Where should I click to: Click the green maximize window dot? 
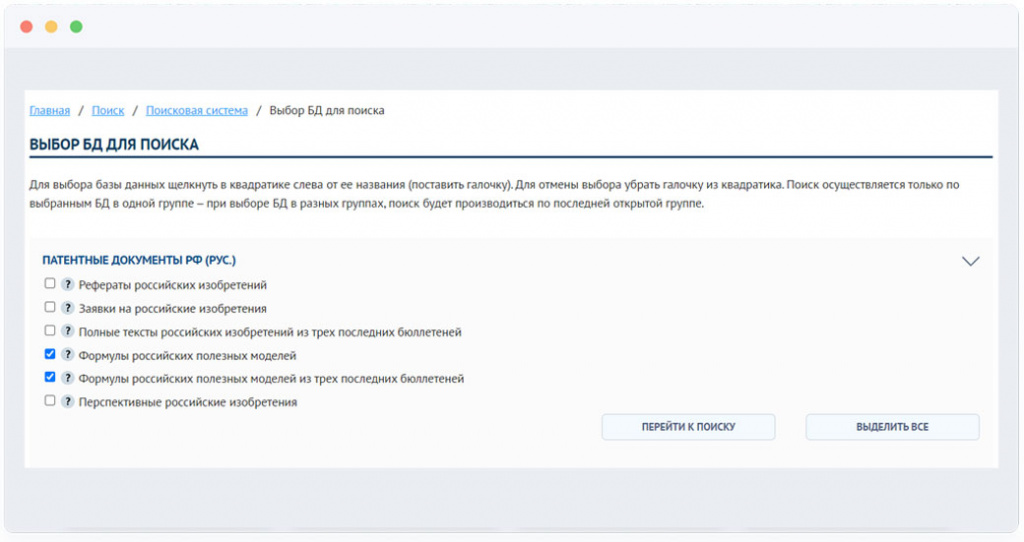point(76,27)
